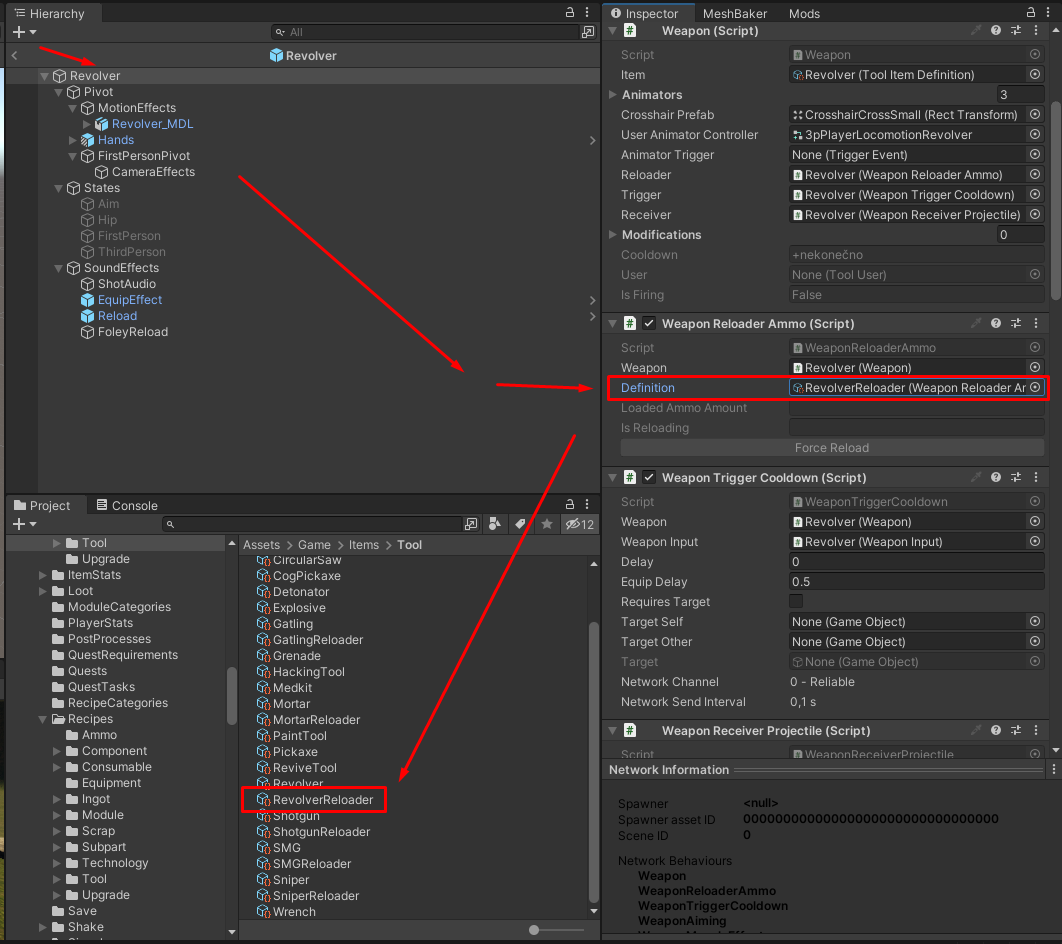Open Weapon script preset settings
Screen dimensions: 1062x944
coord(1016,30)
